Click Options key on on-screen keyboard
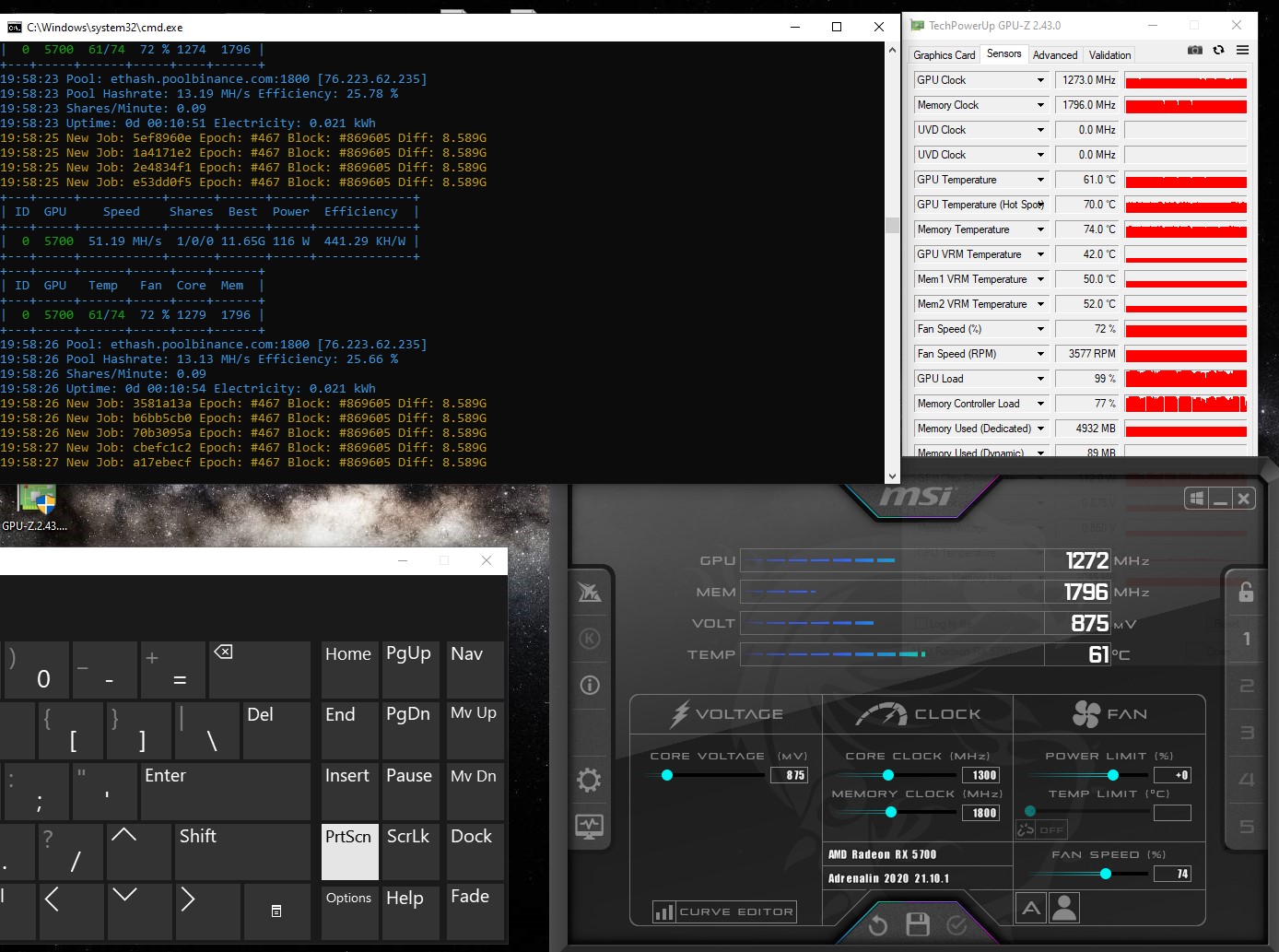 point(350,911)
